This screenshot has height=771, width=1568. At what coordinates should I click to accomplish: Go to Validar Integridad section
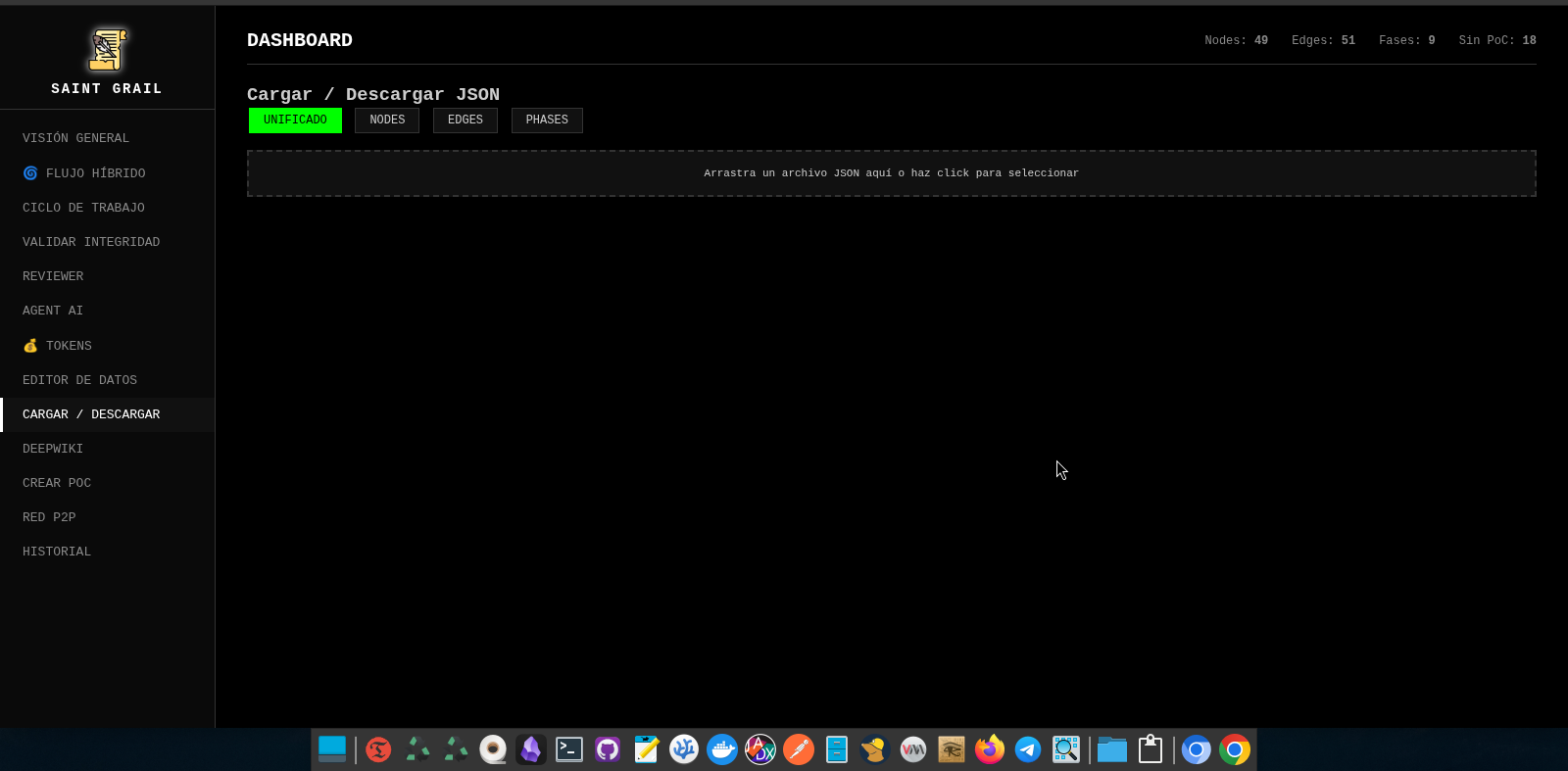pyautogui.click(x=108, y=242)
